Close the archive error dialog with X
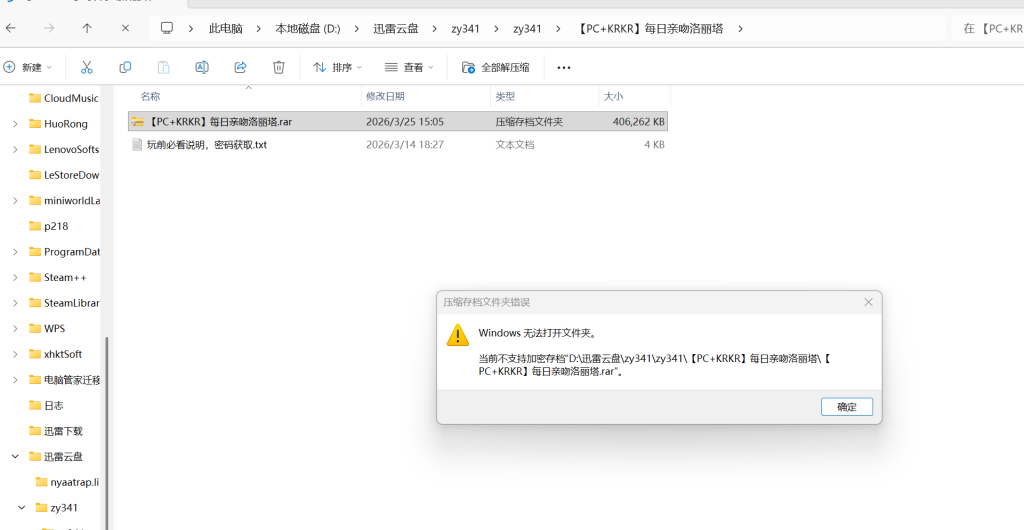The height and width of the screenshot is (530, 1024). tap(869, 302)
